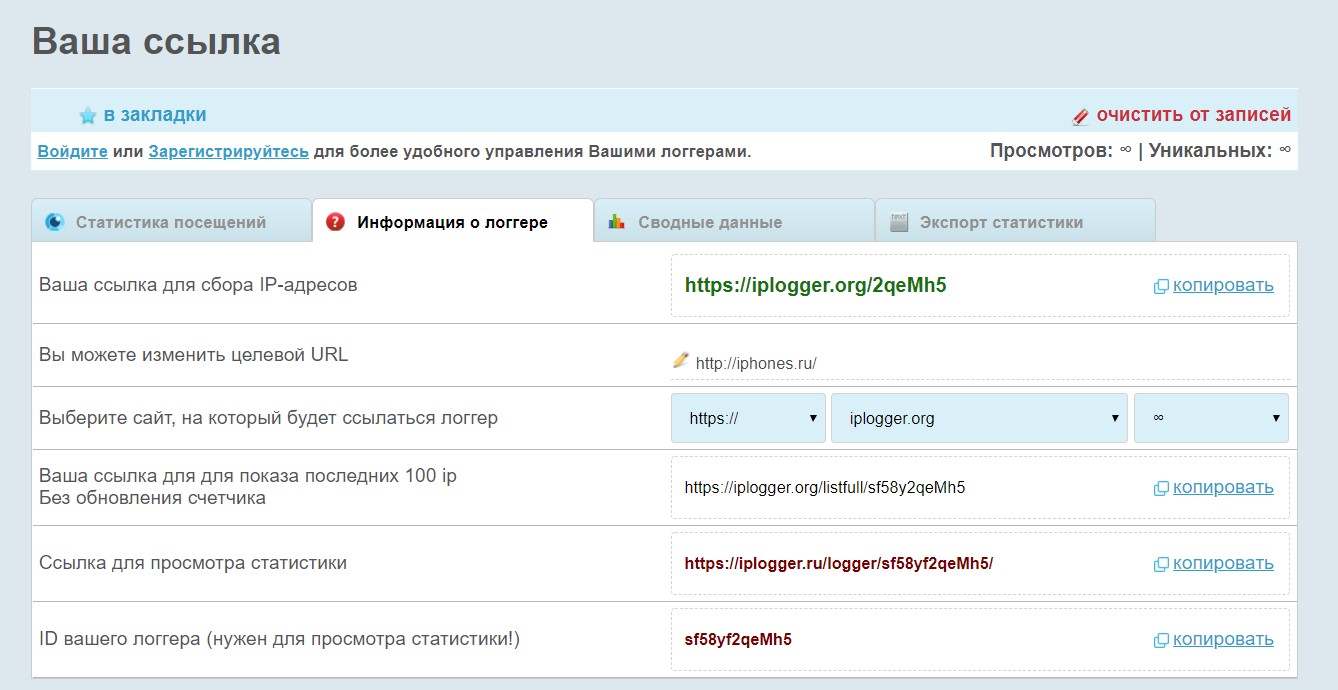Click label Ваша ссылка для сбора IP-адресов
This screenshot has height=690, width=1338.
click(x=198, y=285)
